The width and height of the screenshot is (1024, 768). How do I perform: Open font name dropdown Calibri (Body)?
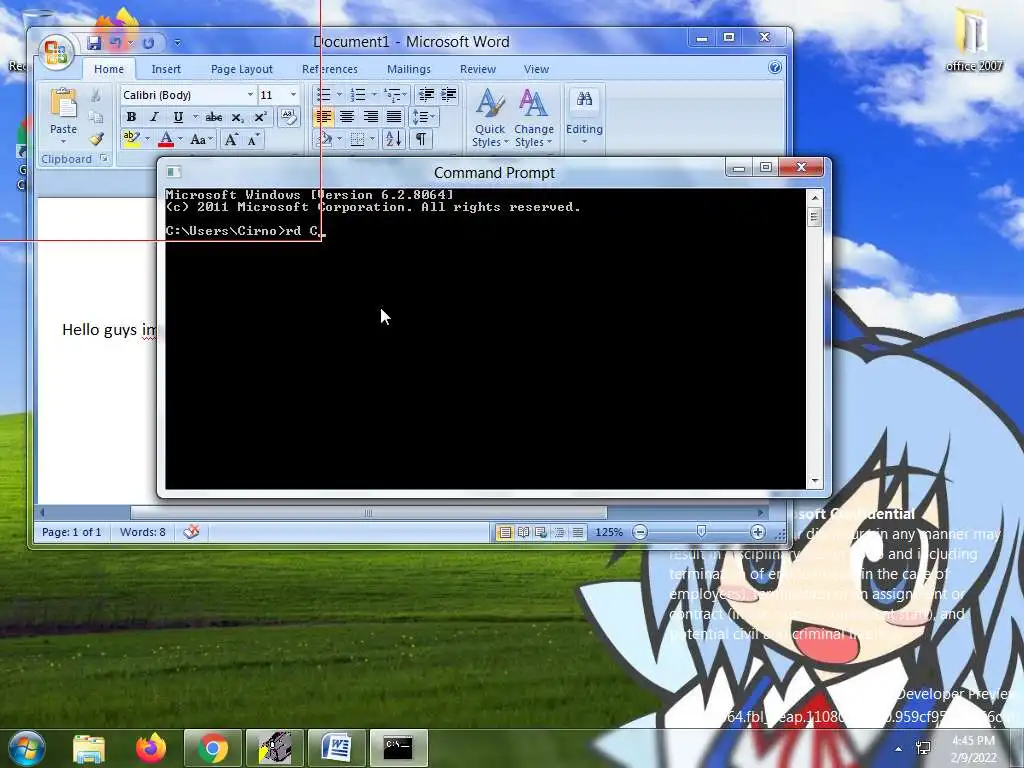tap(249, 95)
